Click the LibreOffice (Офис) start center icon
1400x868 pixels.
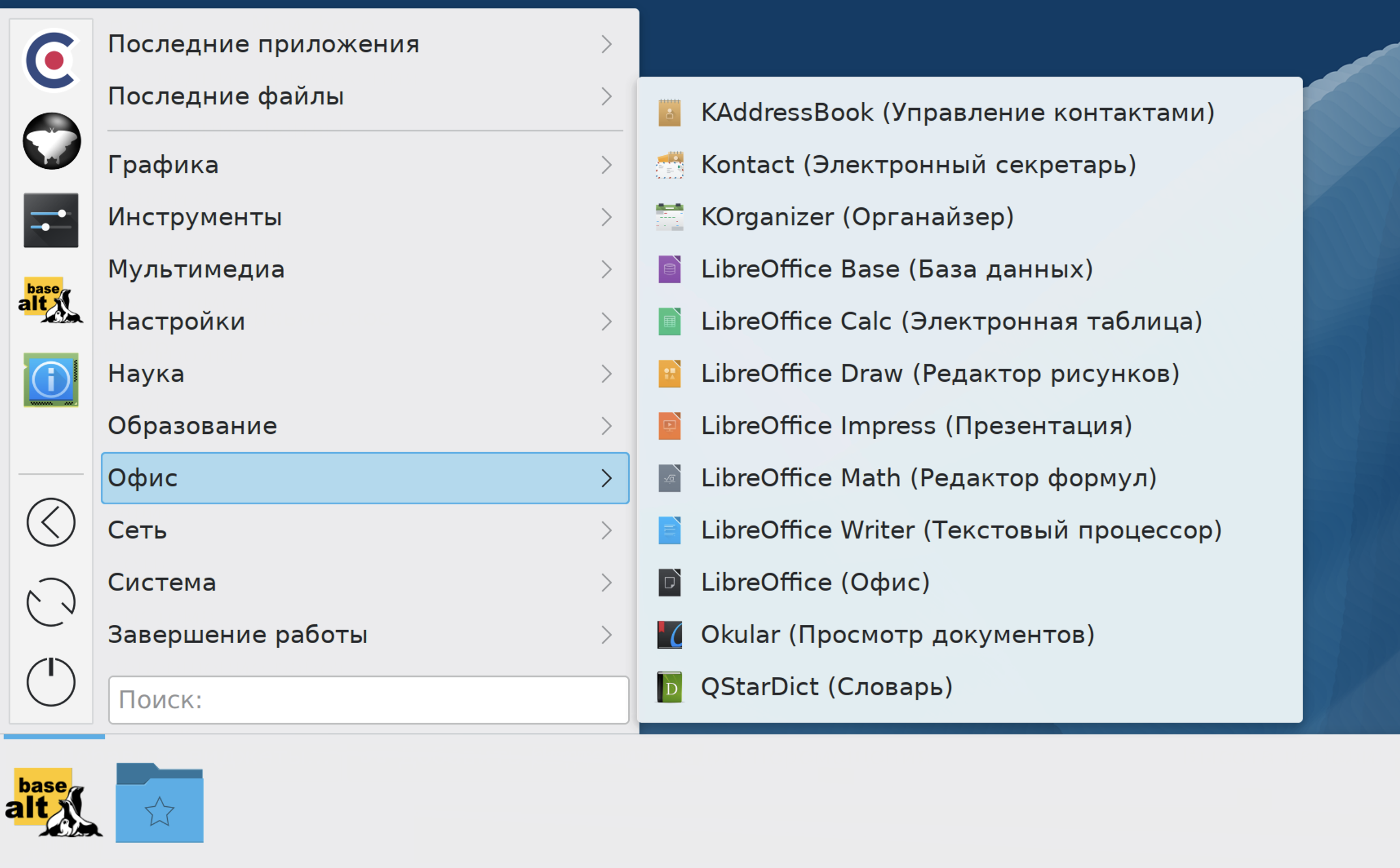[x=669, y=582]
